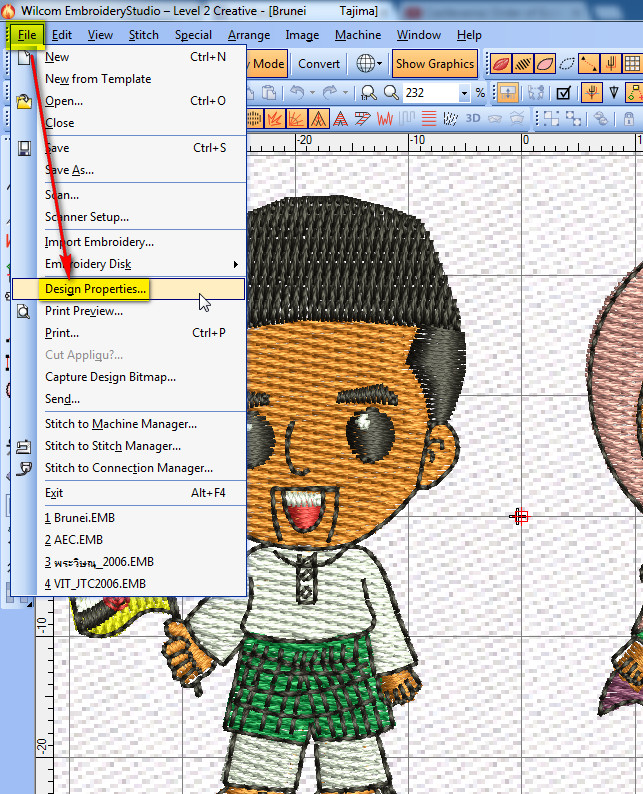
Task: Click the Zoom magnifier tool icon
Action: 391,93
